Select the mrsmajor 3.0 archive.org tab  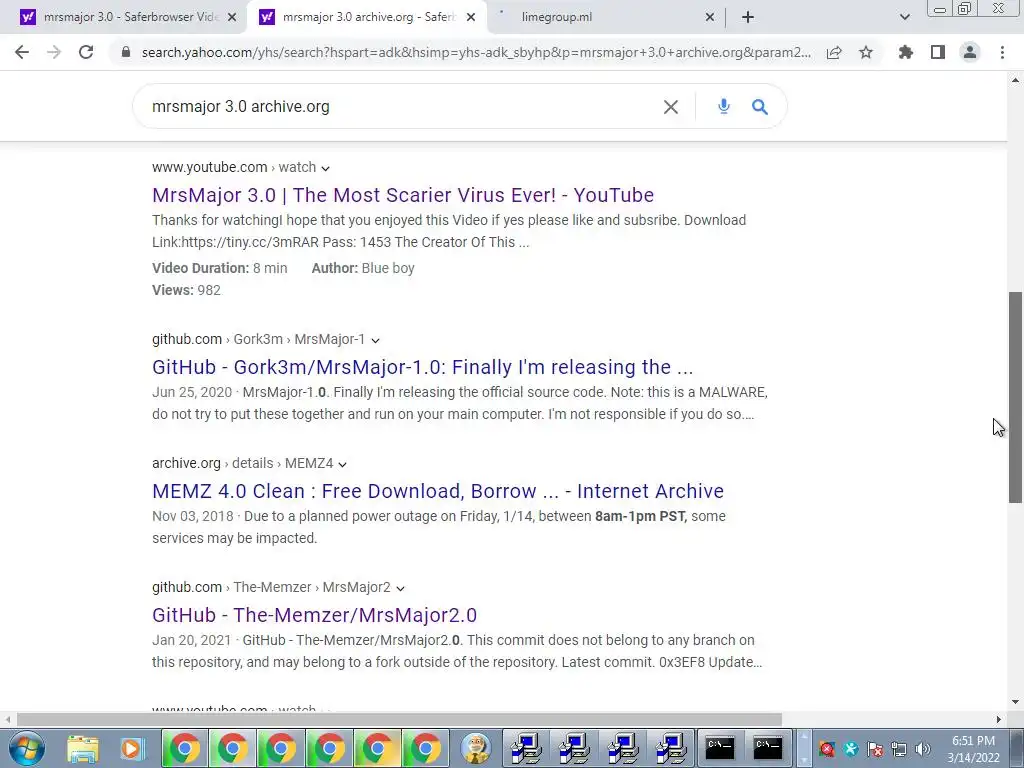pos(366,17)
